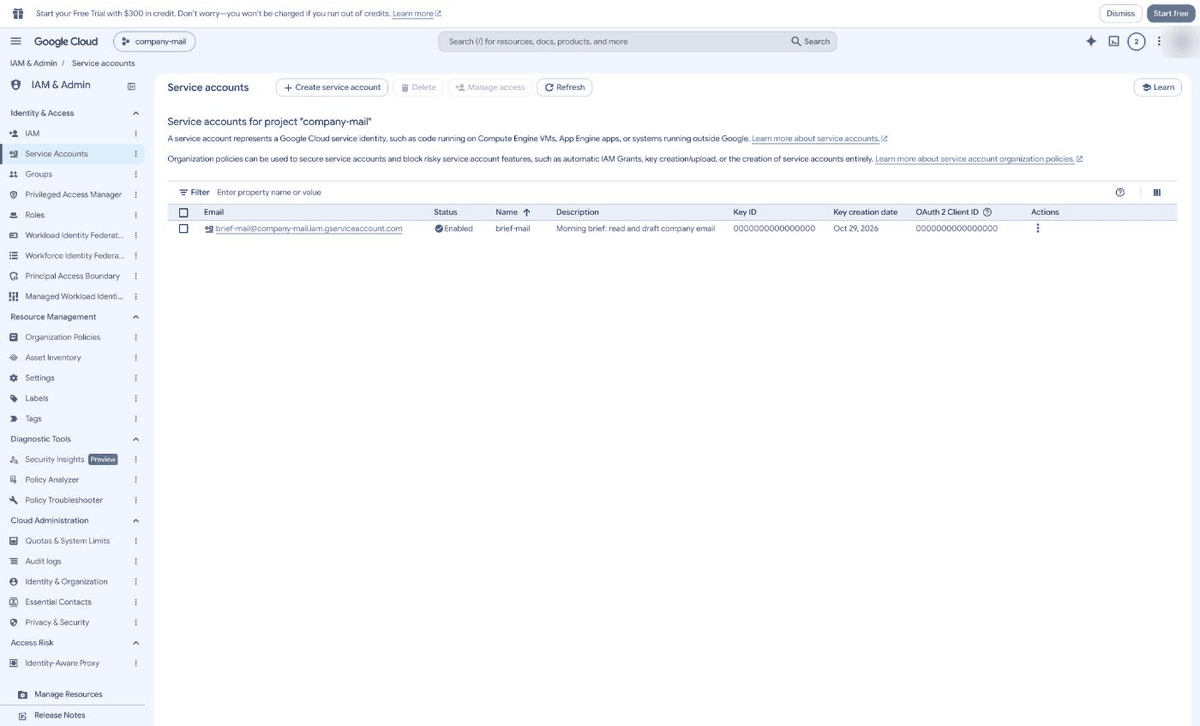Image resolution: width=1200 pixels, height=726 pixels.
Task: Open actions menu for brief-mail row
Action: coord(1037,228)
